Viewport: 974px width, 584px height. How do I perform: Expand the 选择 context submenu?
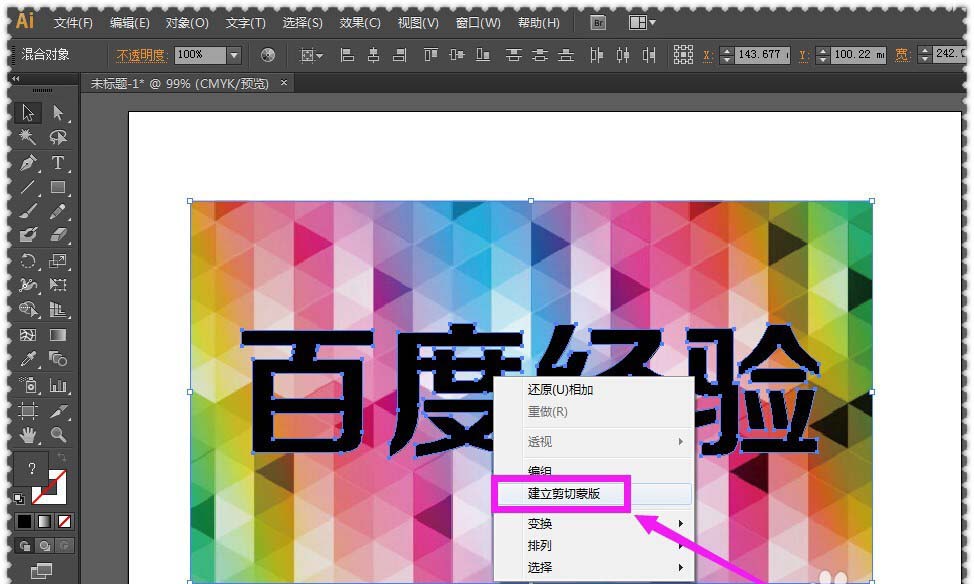pos(608,567)
